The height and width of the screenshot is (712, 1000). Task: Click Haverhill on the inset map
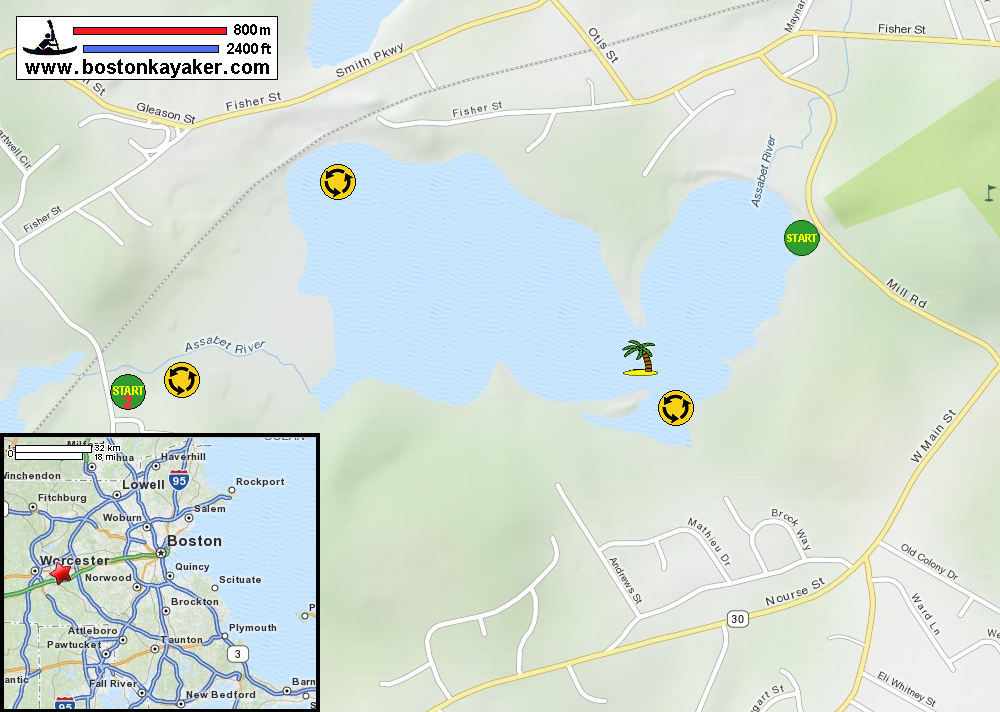click(x=184, y=456)
